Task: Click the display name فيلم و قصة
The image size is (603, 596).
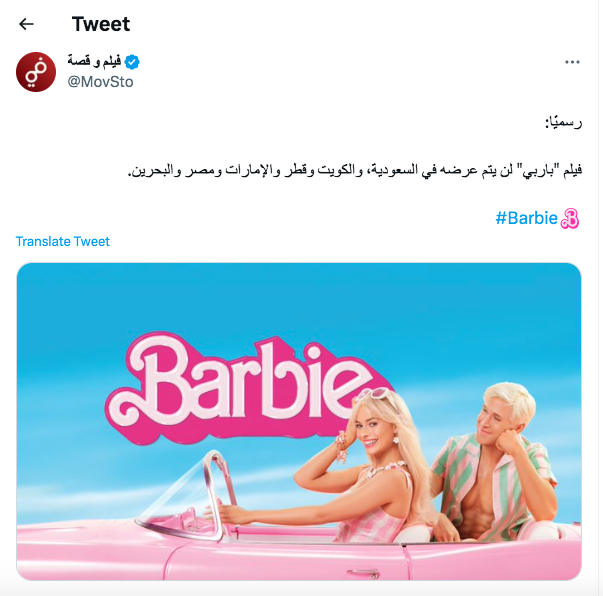Action: coord(94,61)
